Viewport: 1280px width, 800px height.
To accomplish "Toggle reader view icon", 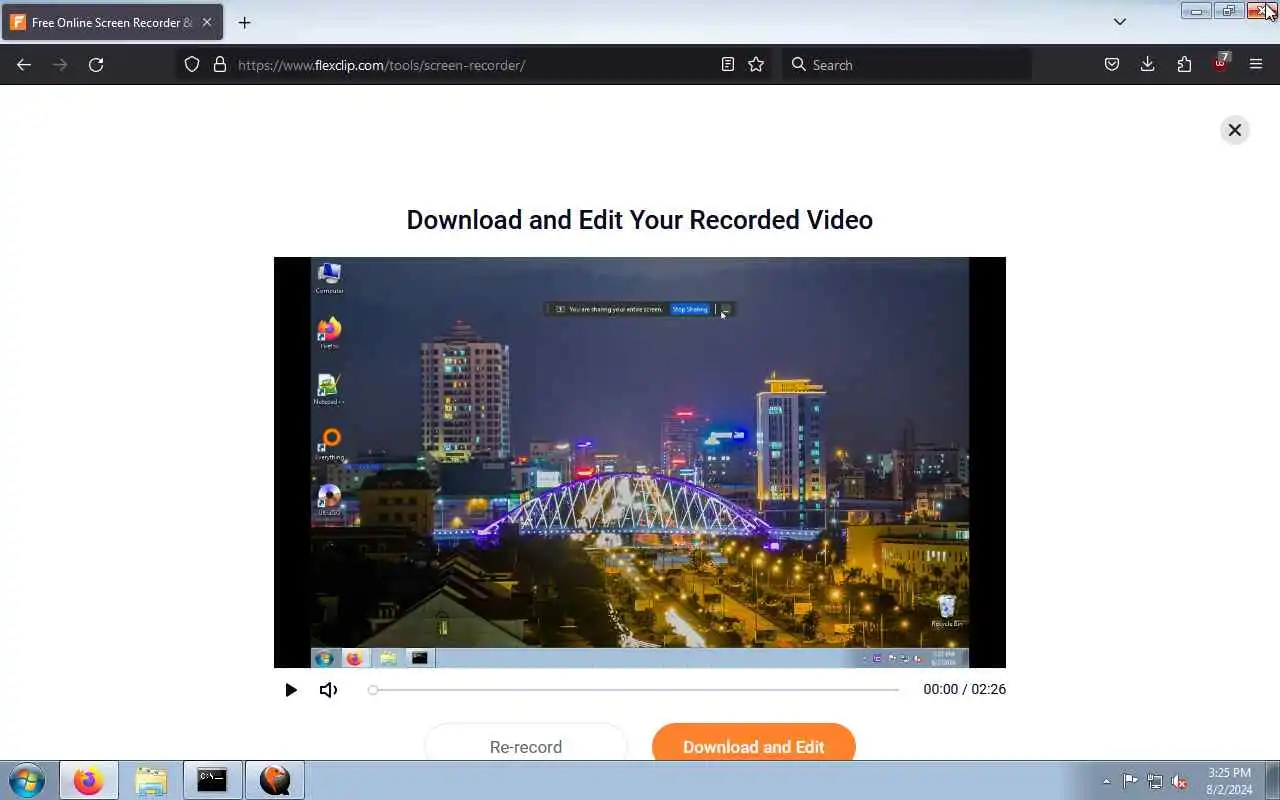I will click(x=728, y=65).
